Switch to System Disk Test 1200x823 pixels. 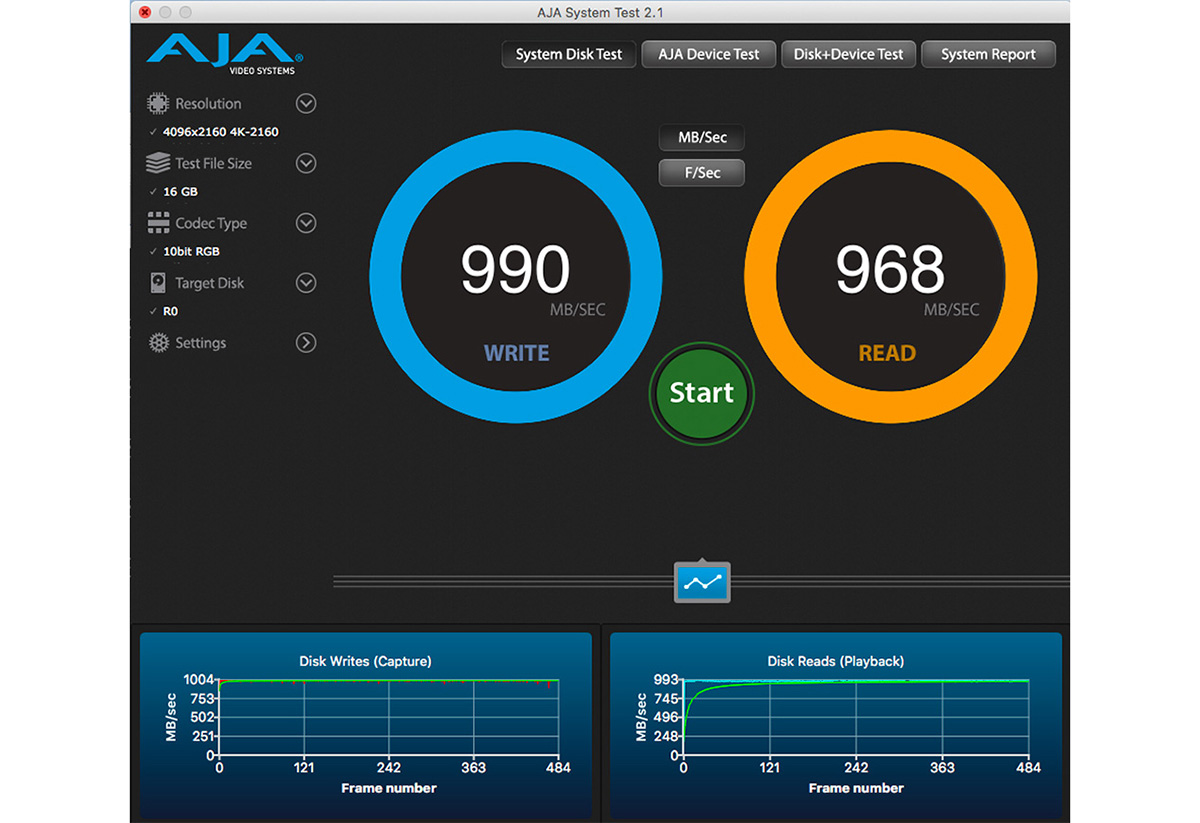(x=569, y=54)
